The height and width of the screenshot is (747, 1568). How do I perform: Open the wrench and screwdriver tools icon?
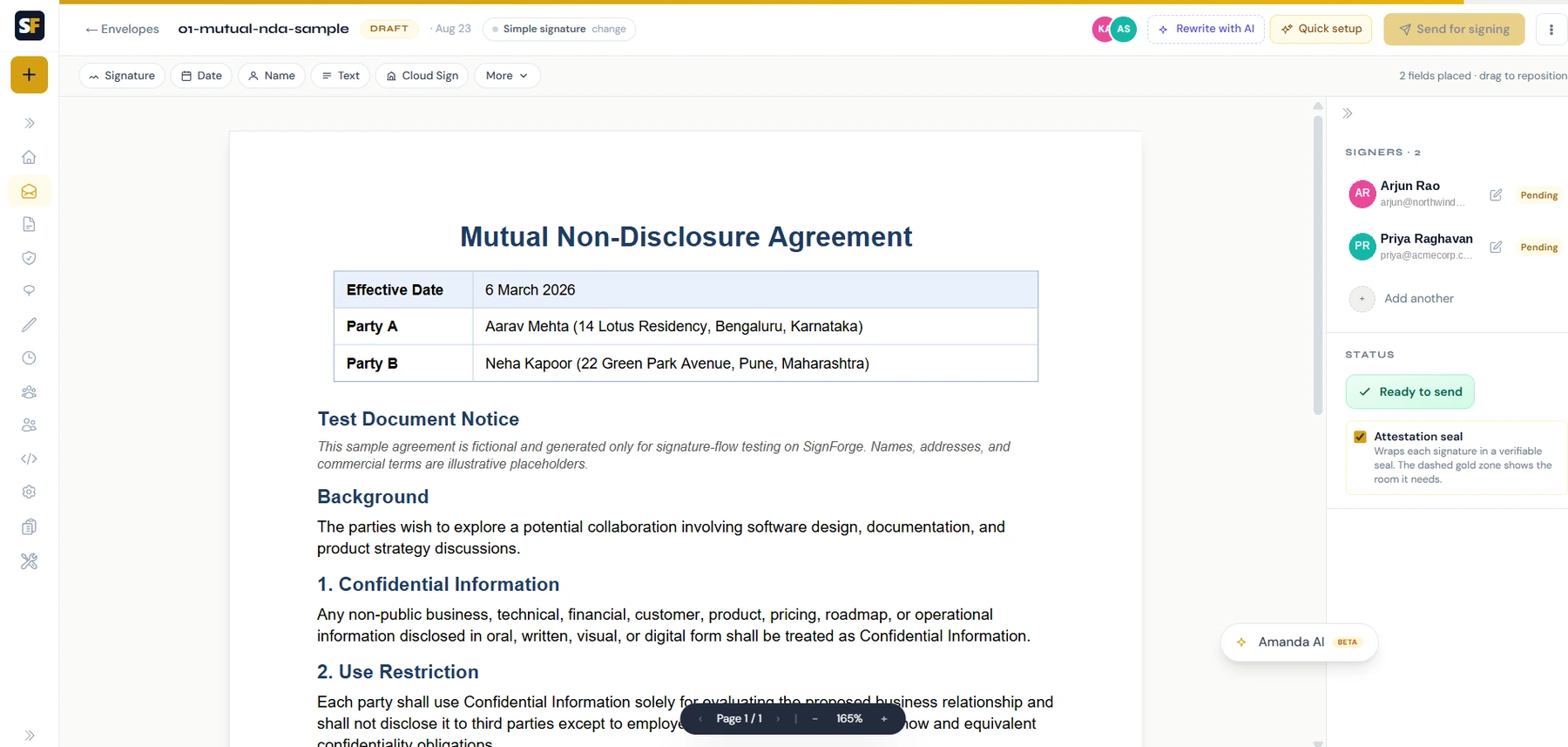[x=29, y=561]
